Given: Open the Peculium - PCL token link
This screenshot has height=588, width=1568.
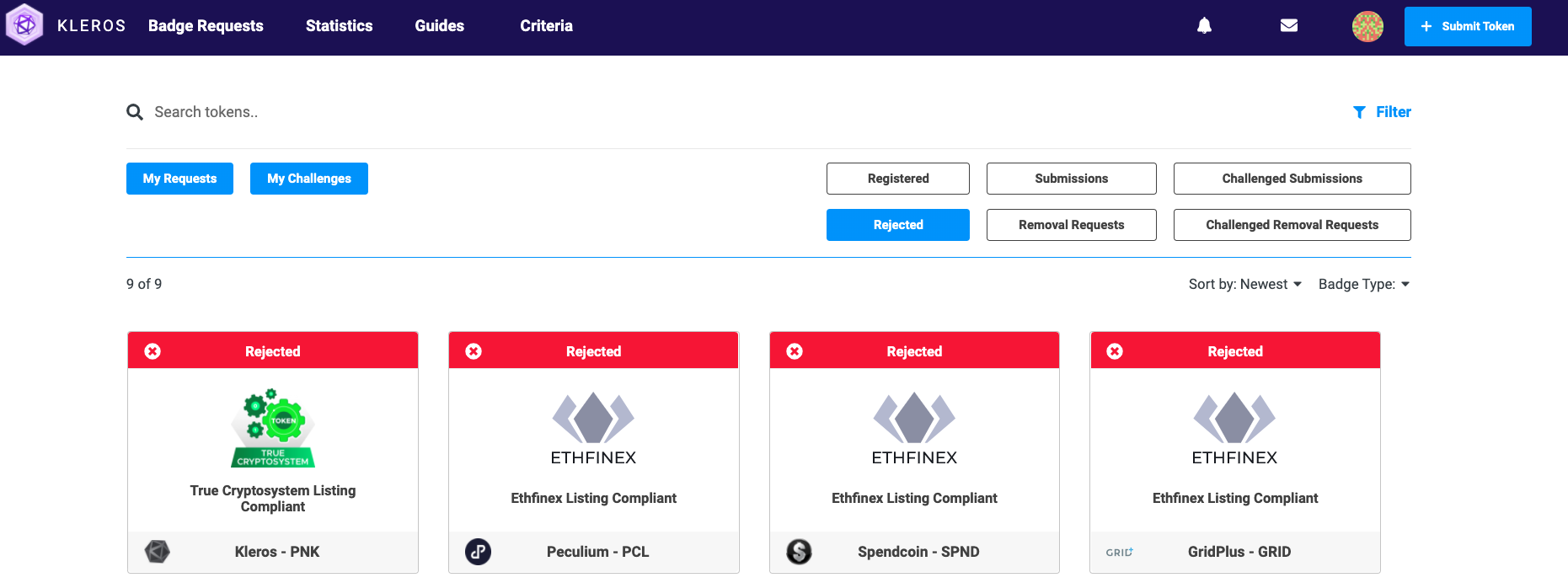Looking at the screenshot, I should (x=597, y=552).
